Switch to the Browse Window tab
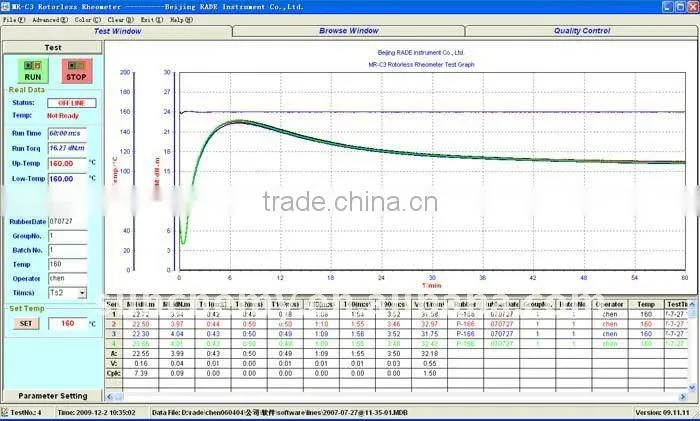 [349, 31]
